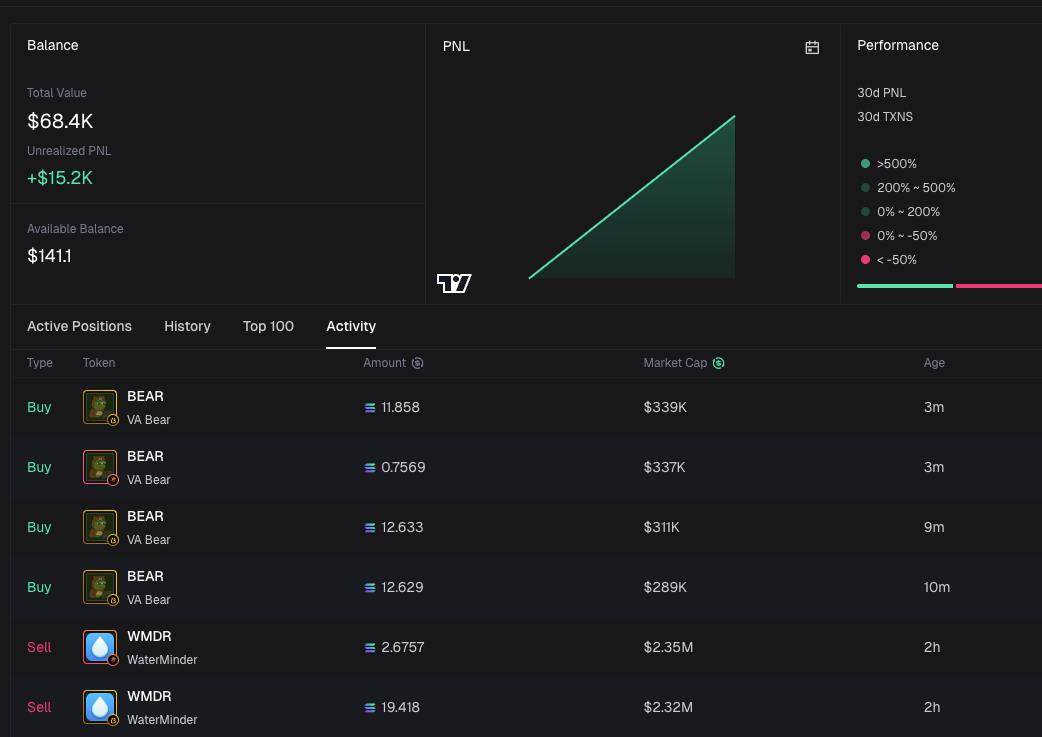This screenshot has width=1042, height=737.
Task: Click the 12.629 amount value
Action: click(x=402, y=587)
